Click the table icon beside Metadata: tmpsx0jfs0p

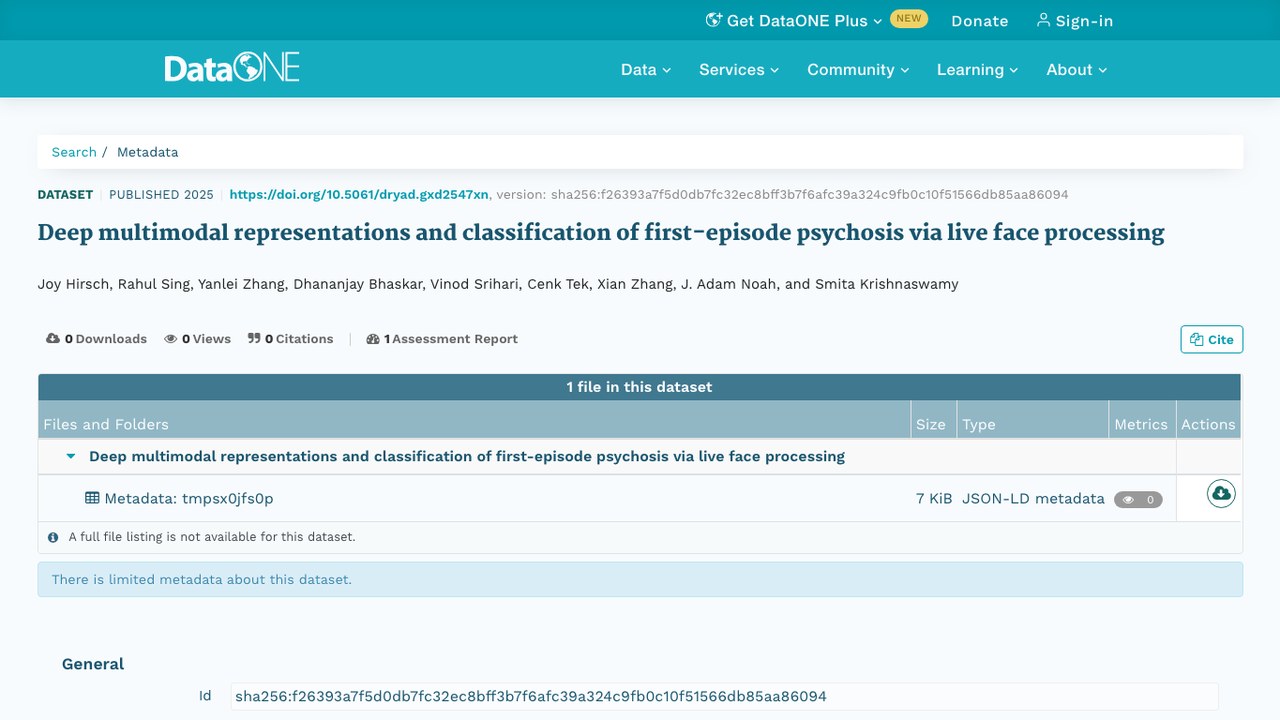pos(92,498)
